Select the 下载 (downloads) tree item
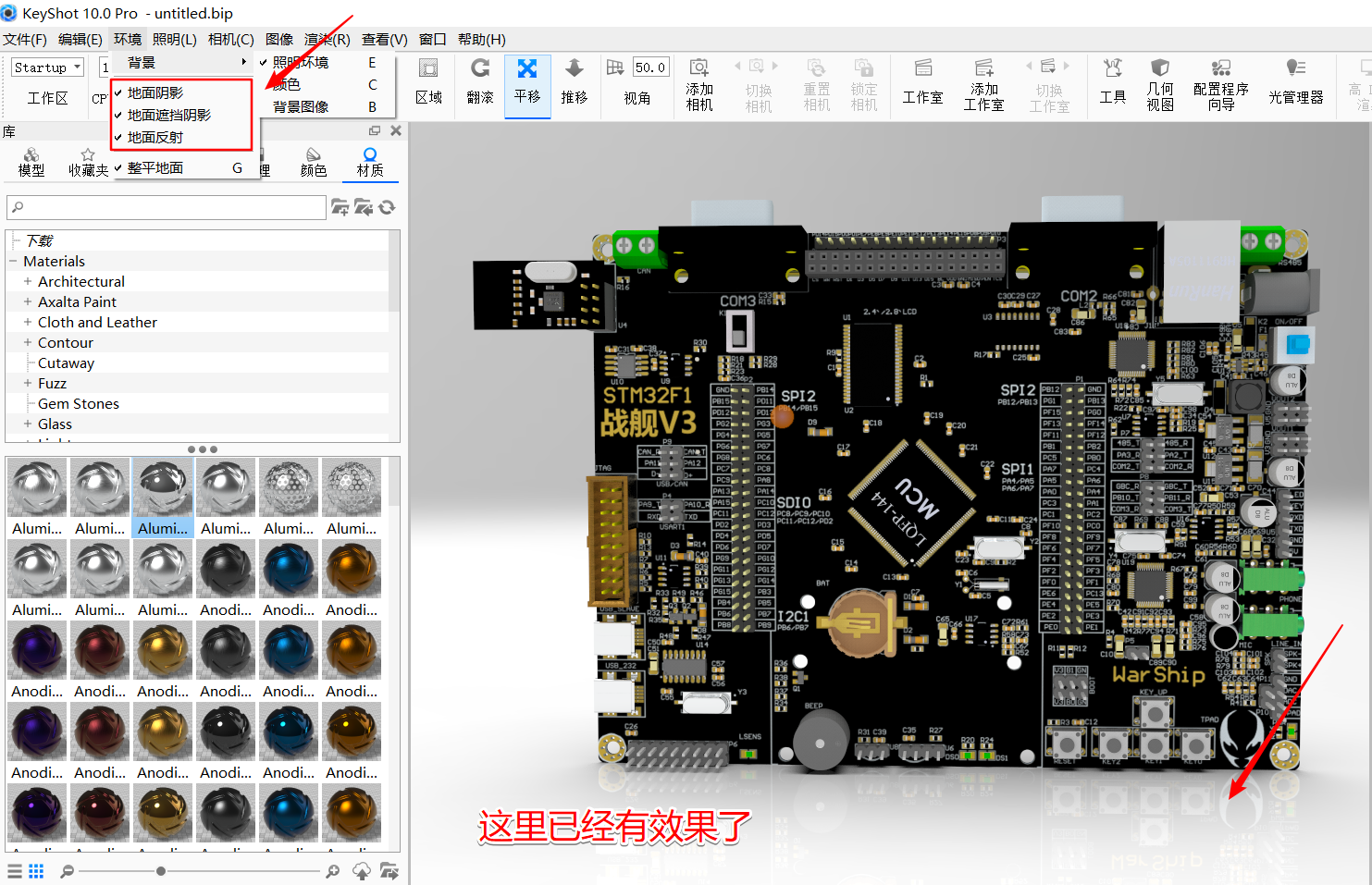The height and width of the screenshot is (885, 1372). click(x=39, y=241)
